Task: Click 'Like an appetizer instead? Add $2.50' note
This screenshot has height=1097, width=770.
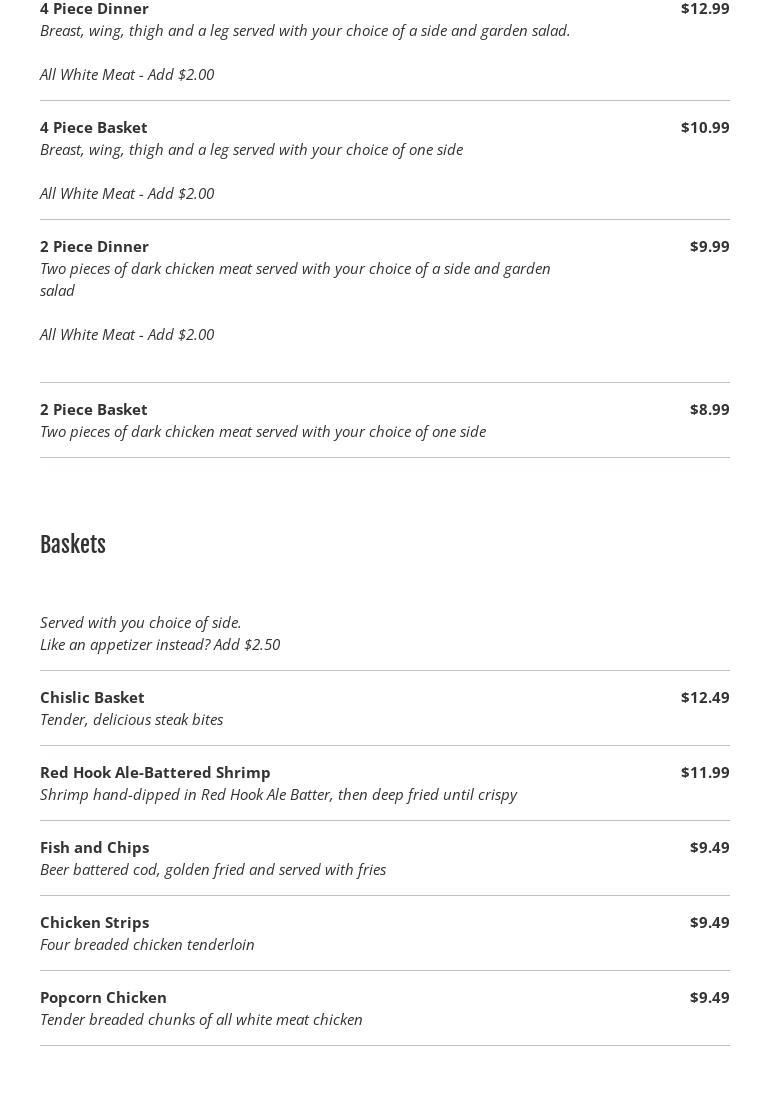Action: tap(160, 644)
